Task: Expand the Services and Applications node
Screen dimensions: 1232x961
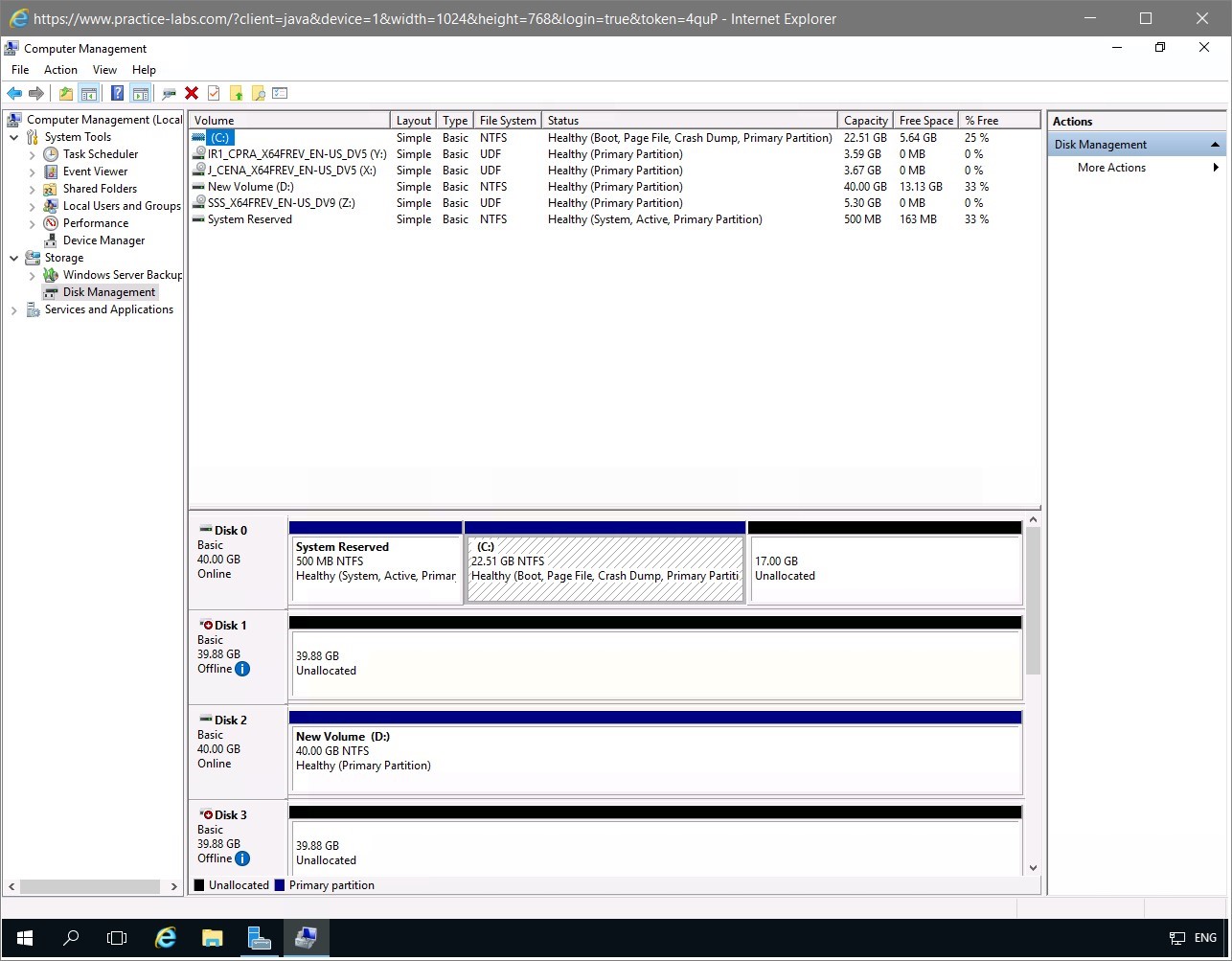Action: click(14, 309)
